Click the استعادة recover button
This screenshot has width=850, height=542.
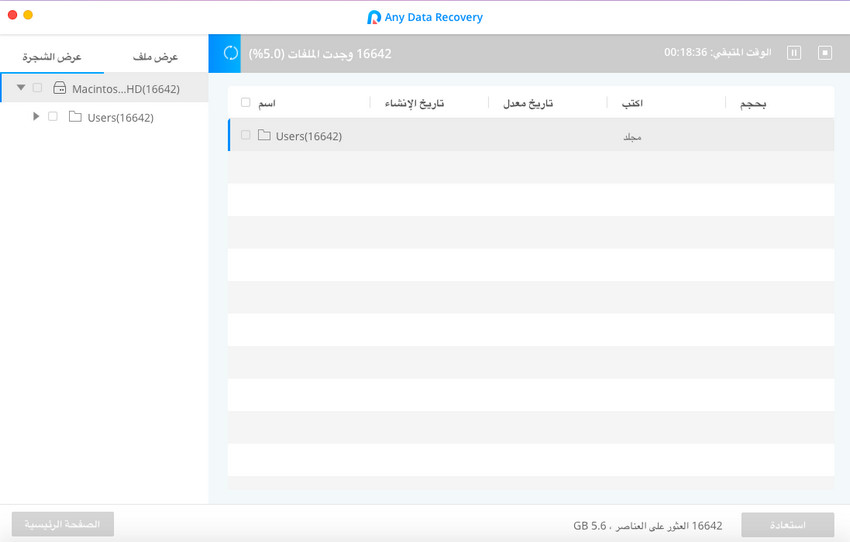[788, 525]
